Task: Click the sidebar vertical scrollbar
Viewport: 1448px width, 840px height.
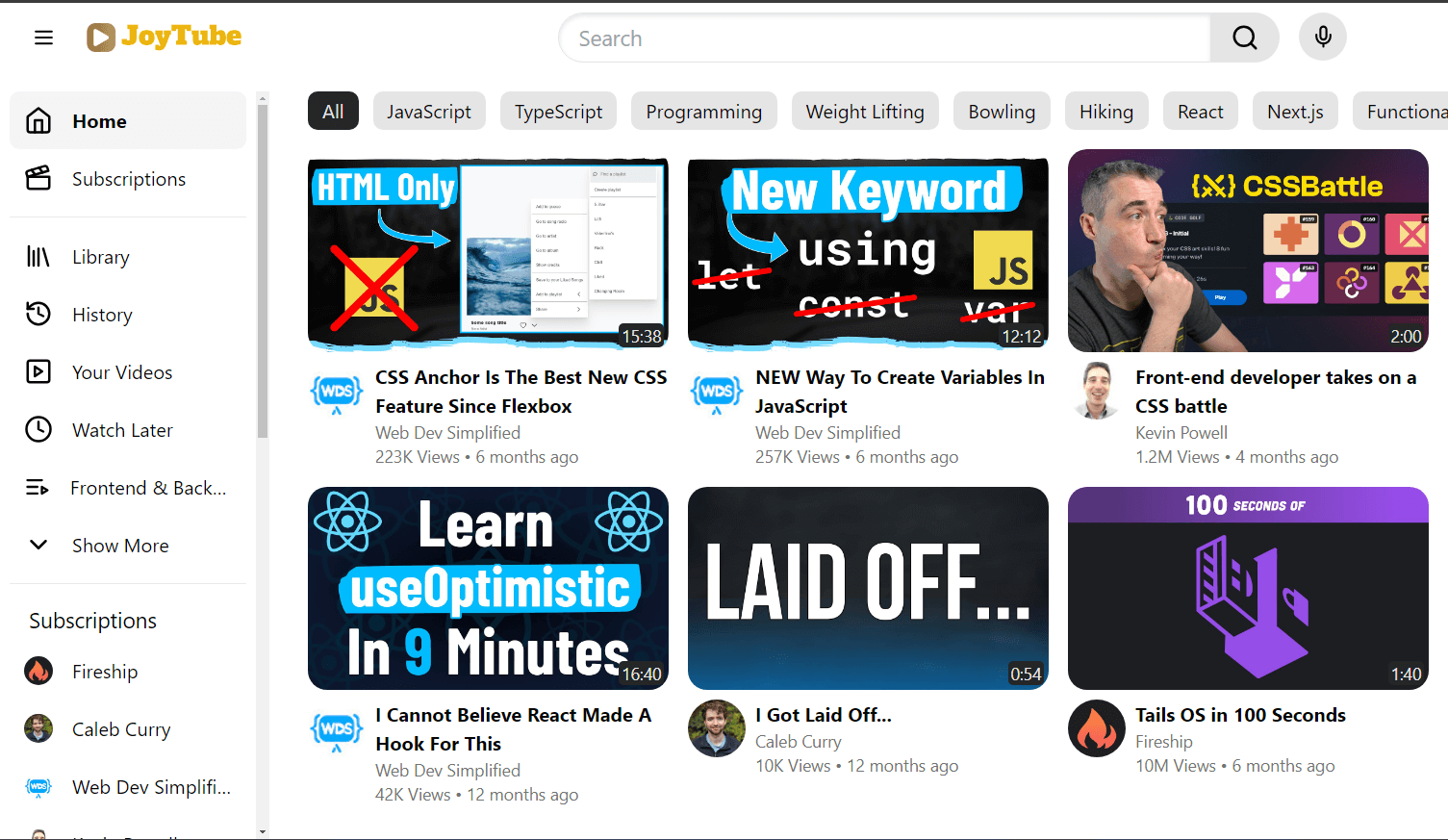Action: pyautogui.click(x=263, y=271)
